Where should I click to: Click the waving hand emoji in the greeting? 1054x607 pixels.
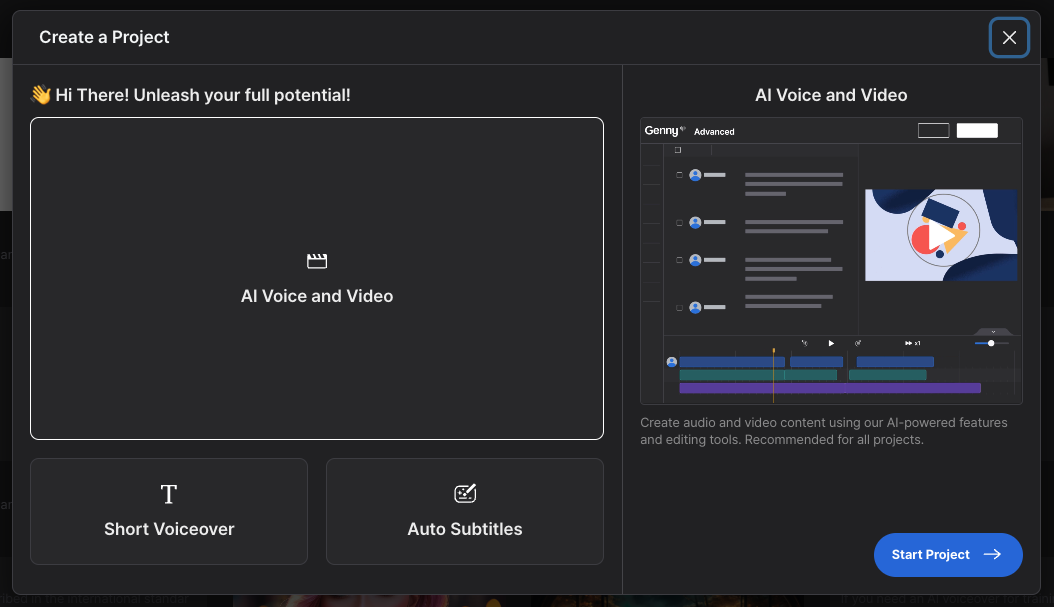click(x=41, y=95)
